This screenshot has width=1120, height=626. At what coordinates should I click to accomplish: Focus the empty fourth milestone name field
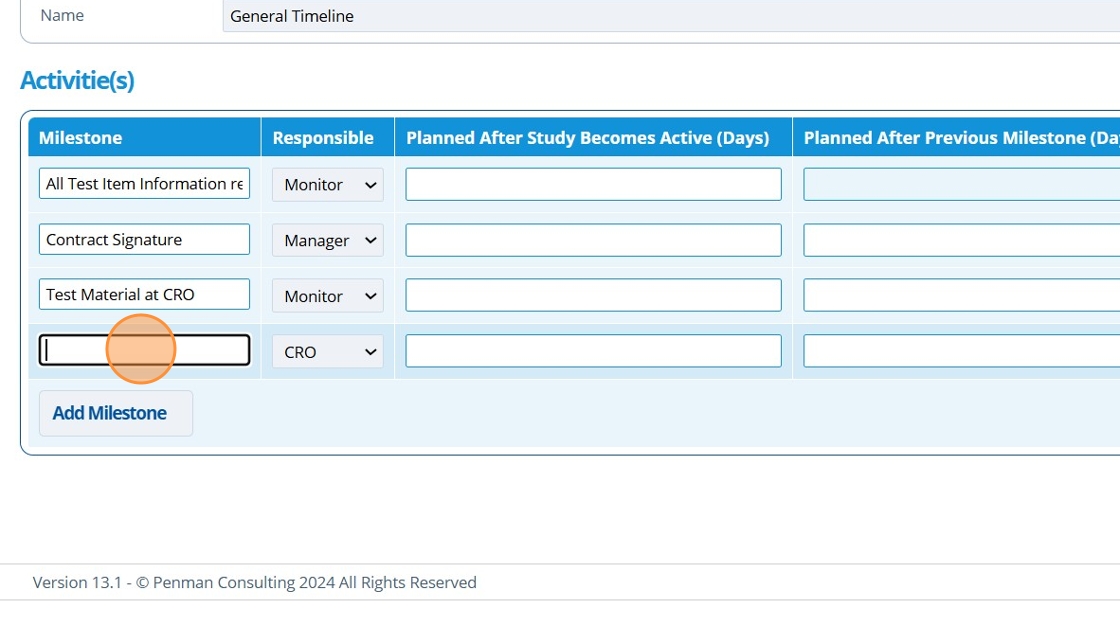pyautogui.click(x=144, y=350)
